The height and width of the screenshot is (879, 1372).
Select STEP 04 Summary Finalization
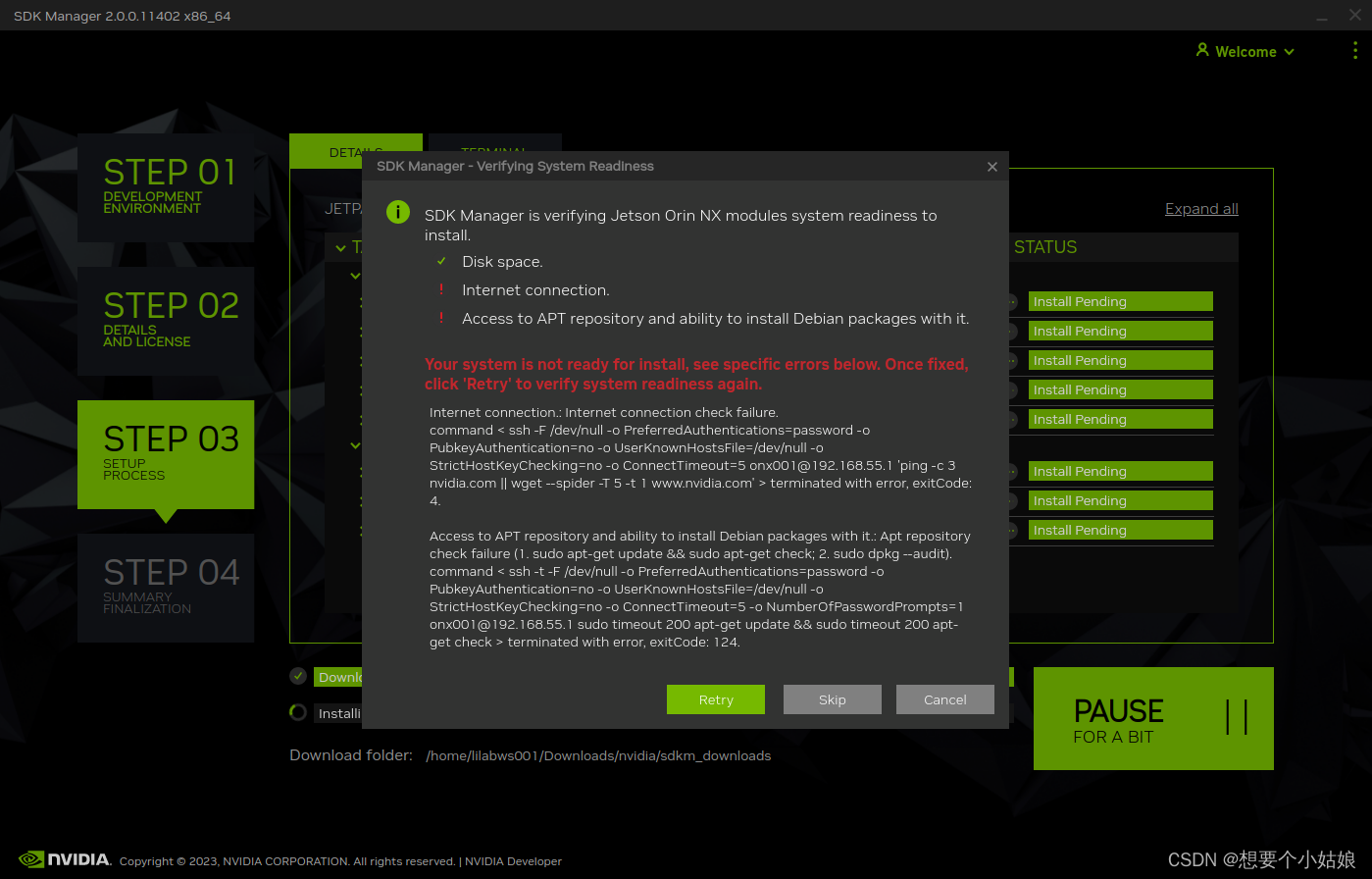166,588
